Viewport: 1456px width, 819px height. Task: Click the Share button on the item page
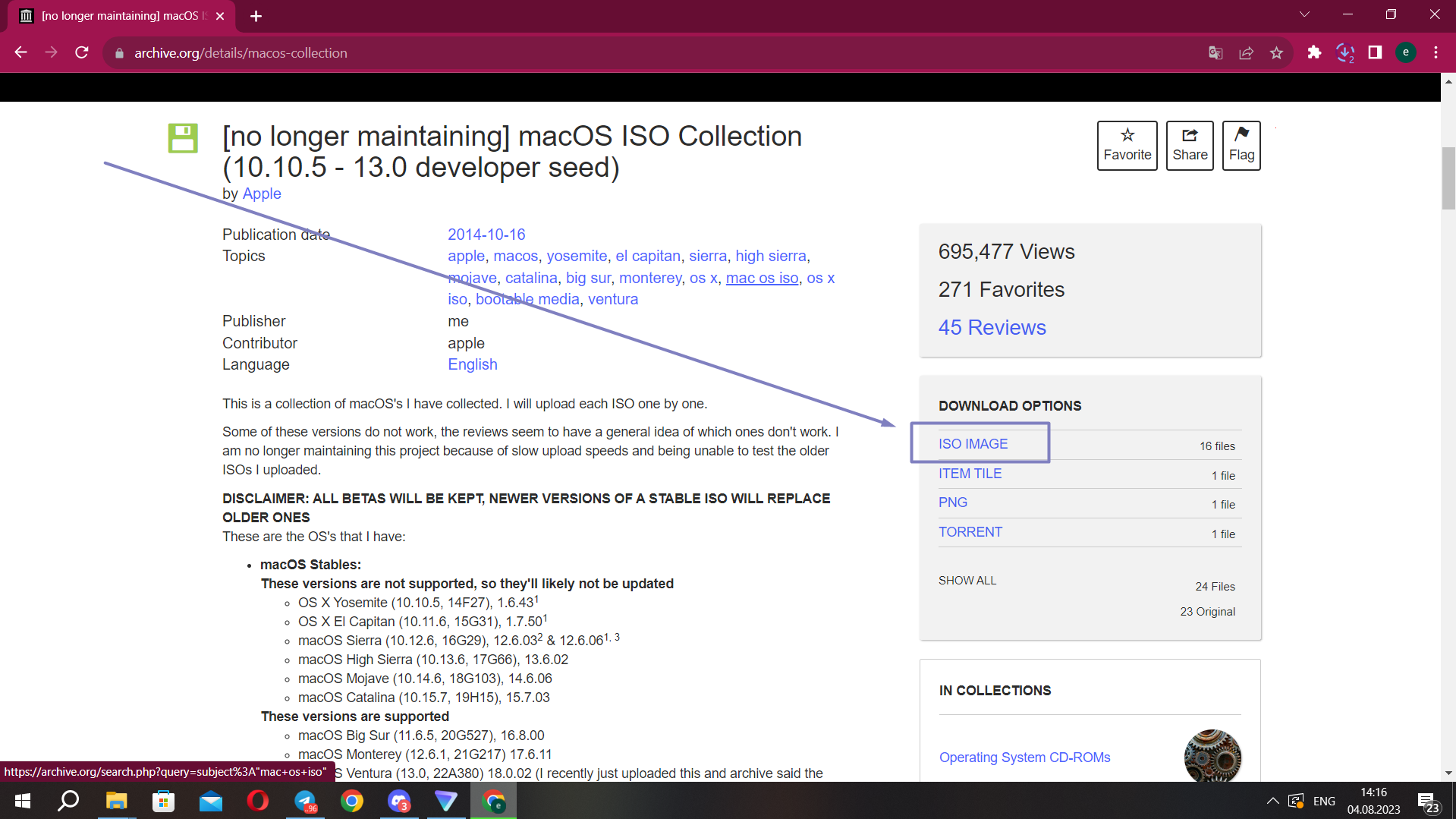tap(1190, 146)
